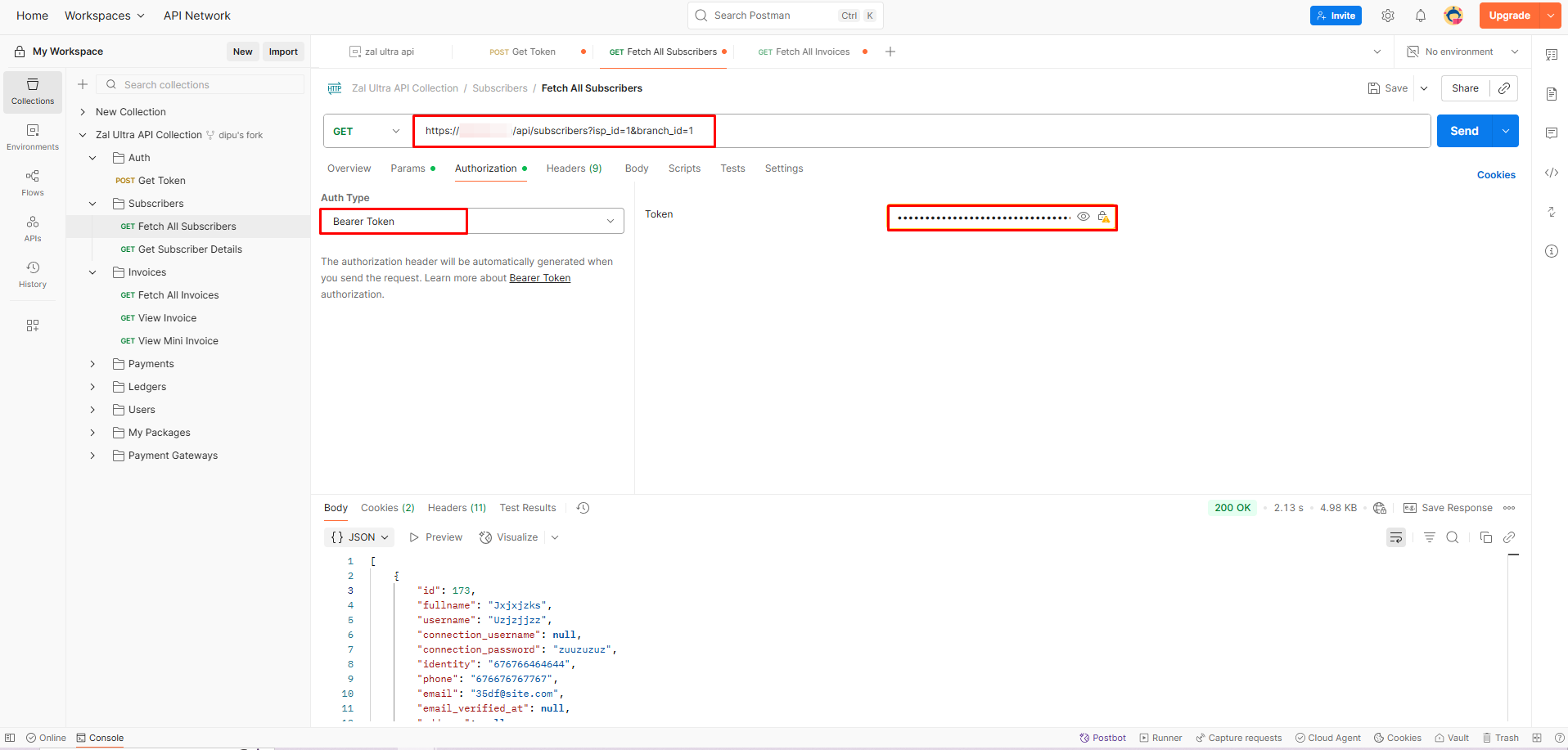Viewport: 1568px width, 750px height.
Task: Open the History sidebar panel
Action: coord(33,275)
